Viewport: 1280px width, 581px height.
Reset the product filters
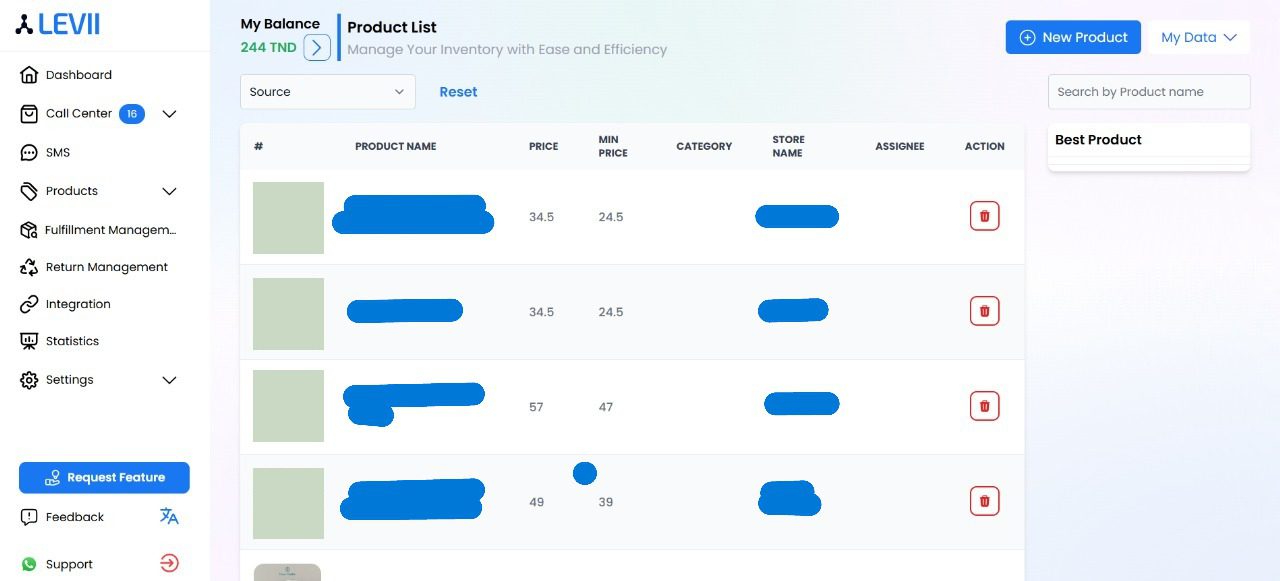pyautogui.click(x=458, y=92)
